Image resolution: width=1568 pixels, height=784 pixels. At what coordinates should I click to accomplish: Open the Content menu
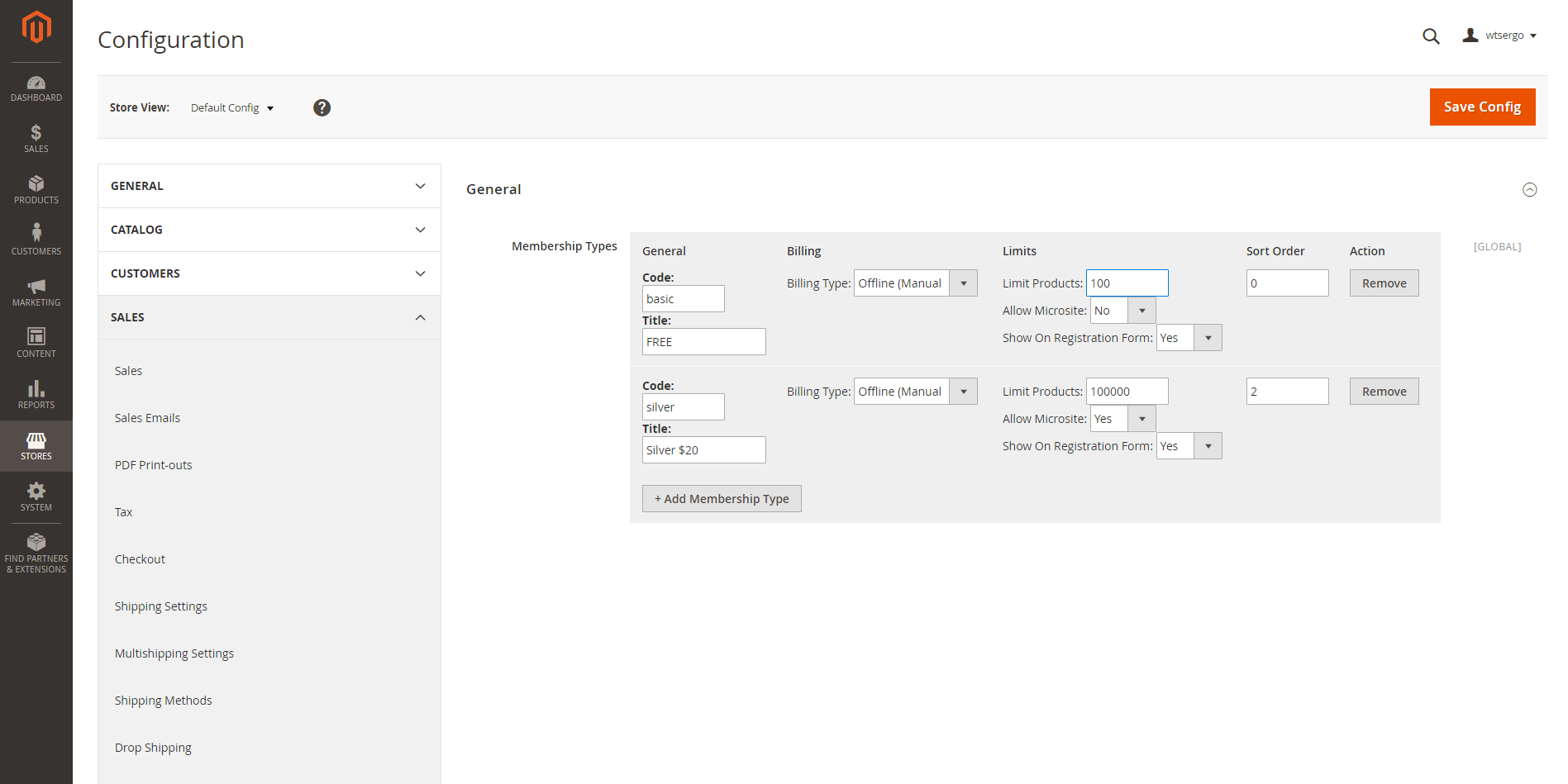click(36, 344)
